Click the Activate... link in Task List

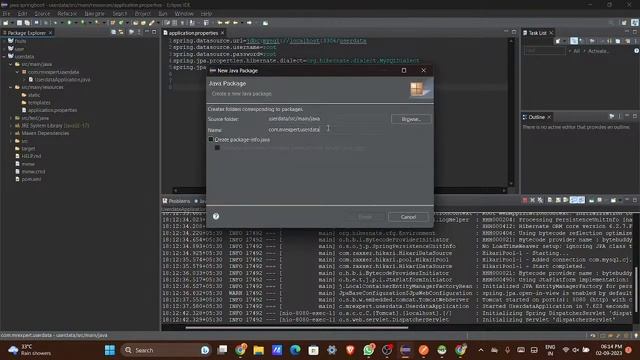coord(598,51)
